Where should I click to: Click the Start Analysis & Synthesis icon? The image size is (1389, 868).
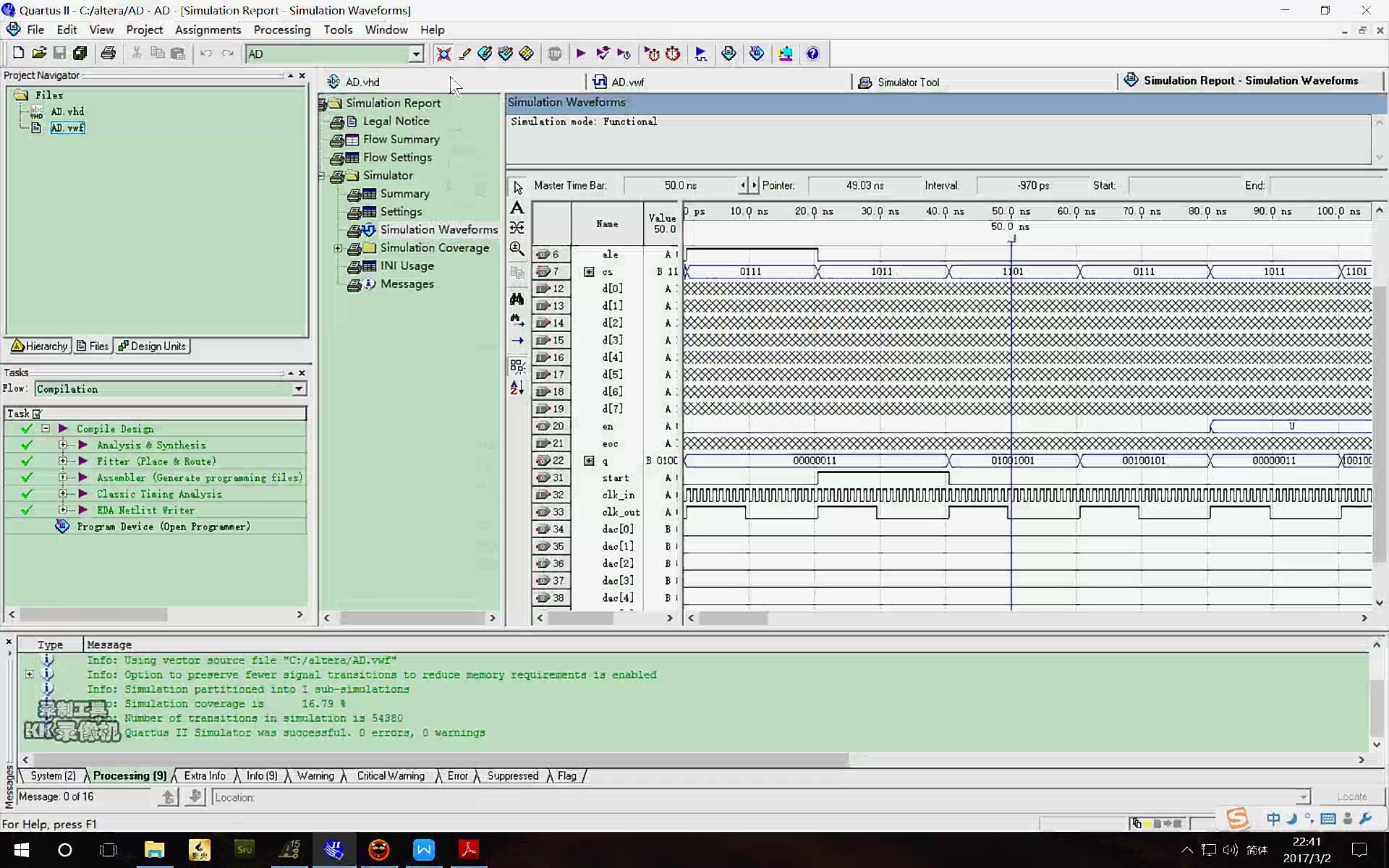coord(602,54)
